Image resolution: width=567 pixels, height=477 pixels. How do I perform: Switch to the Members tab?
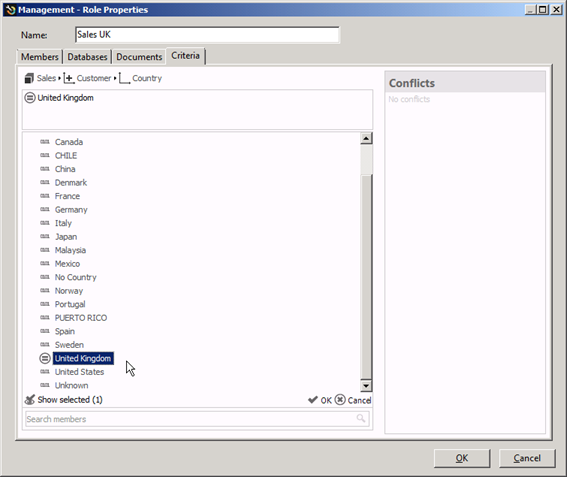point(40,57)
